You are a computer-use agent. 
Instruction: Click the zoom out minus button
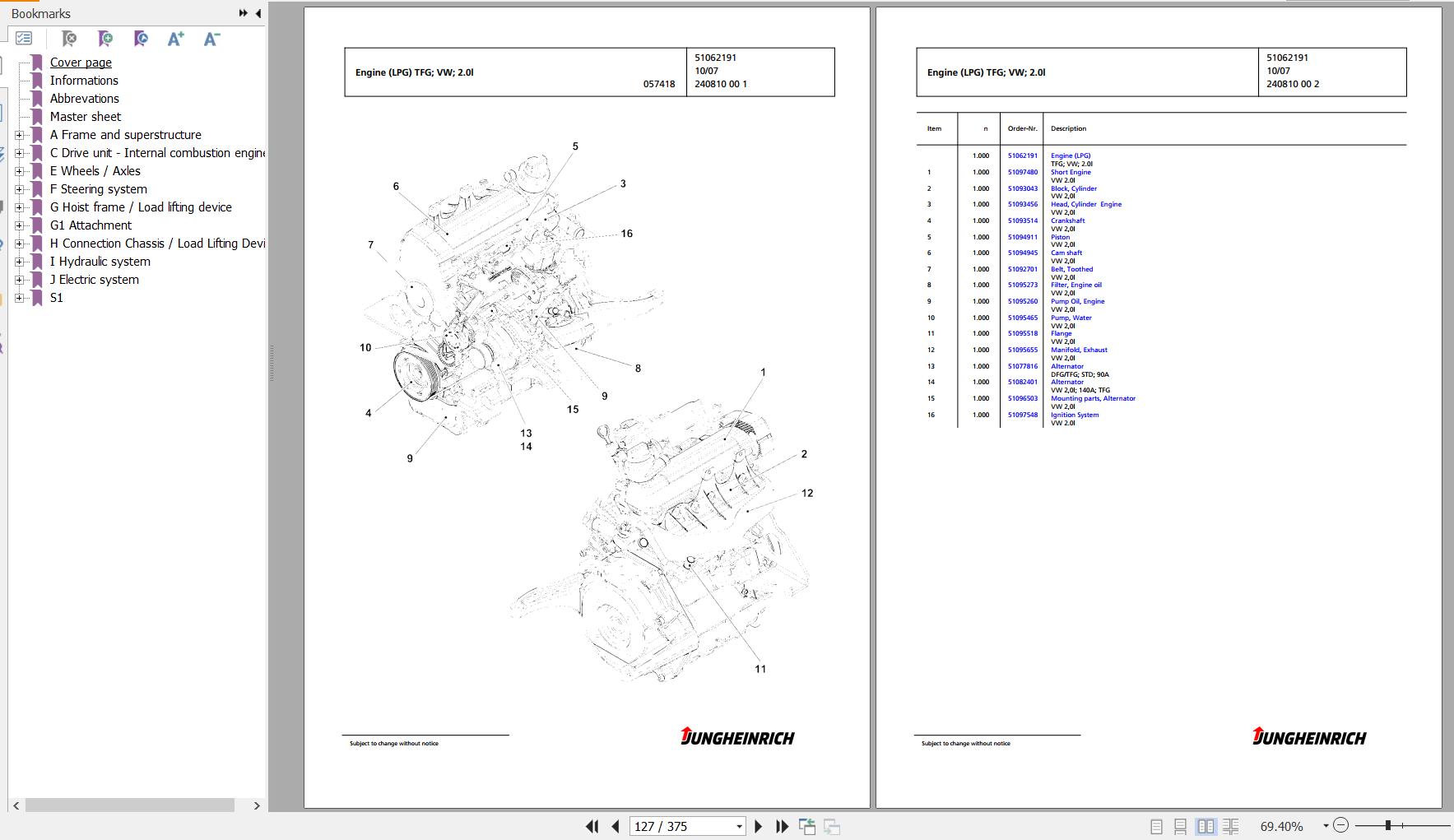(x=1340, y=825)
